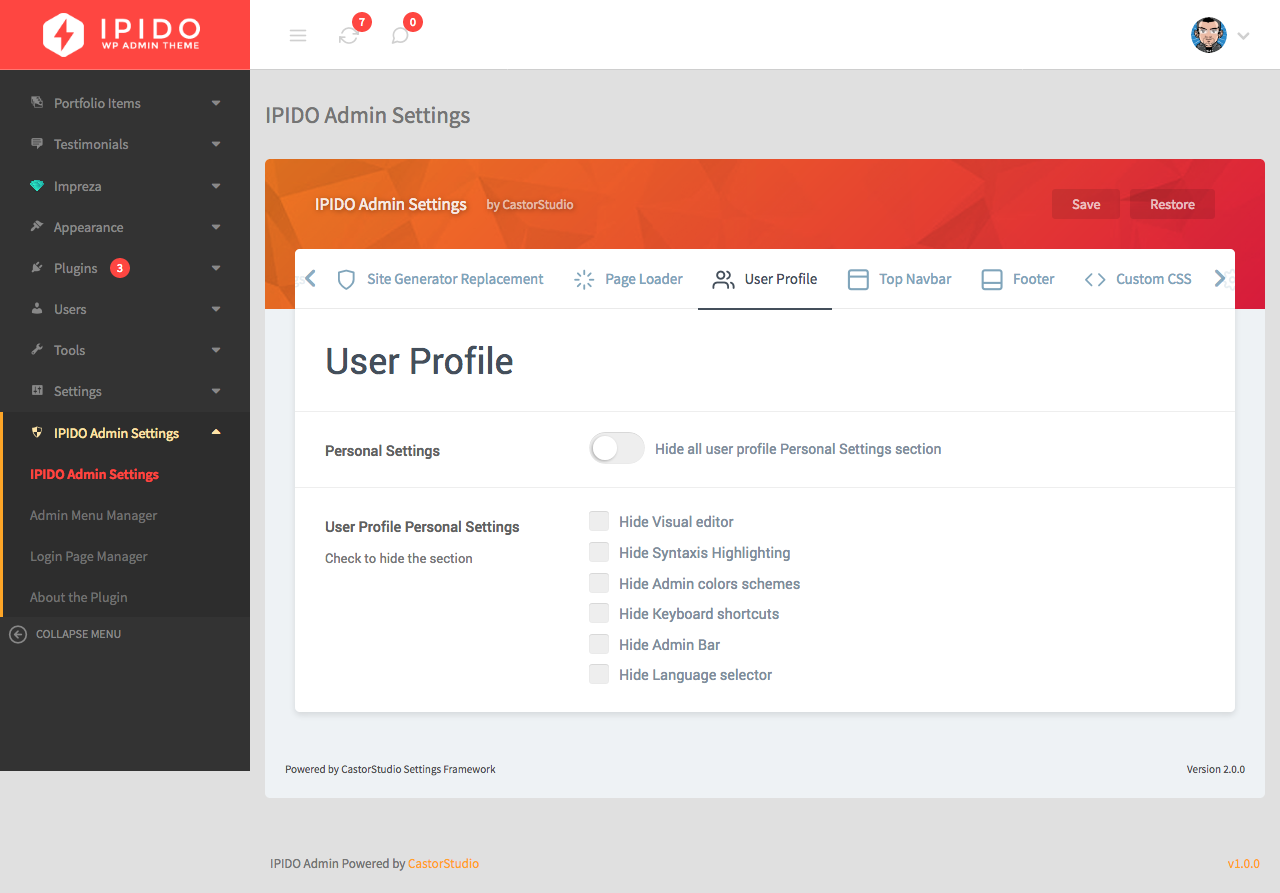1280x893 pixels.
Task: Expand the Portfolio Items submenu arrow
Action: [216, 103]
